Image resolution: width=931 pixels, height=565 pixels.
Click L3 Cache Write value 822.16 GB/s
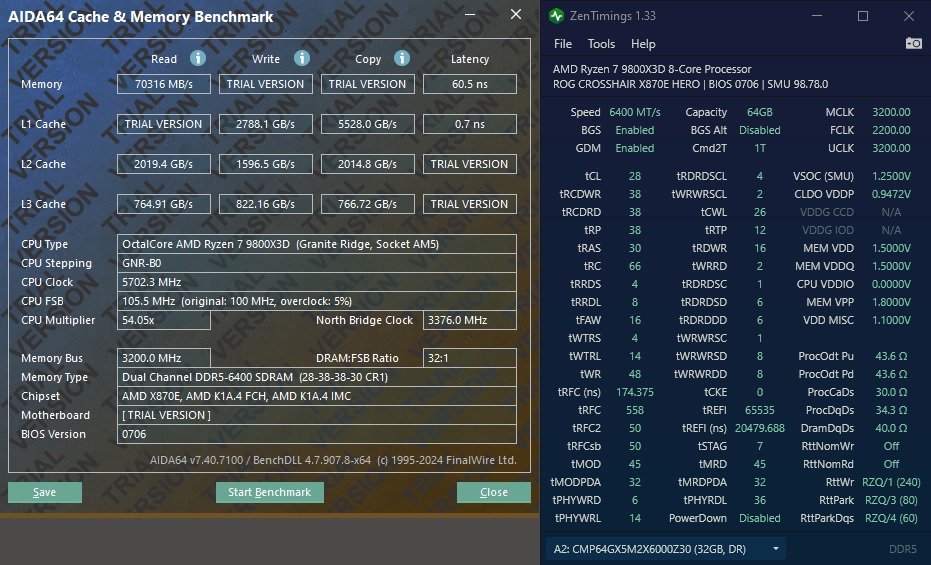point(266,204)
